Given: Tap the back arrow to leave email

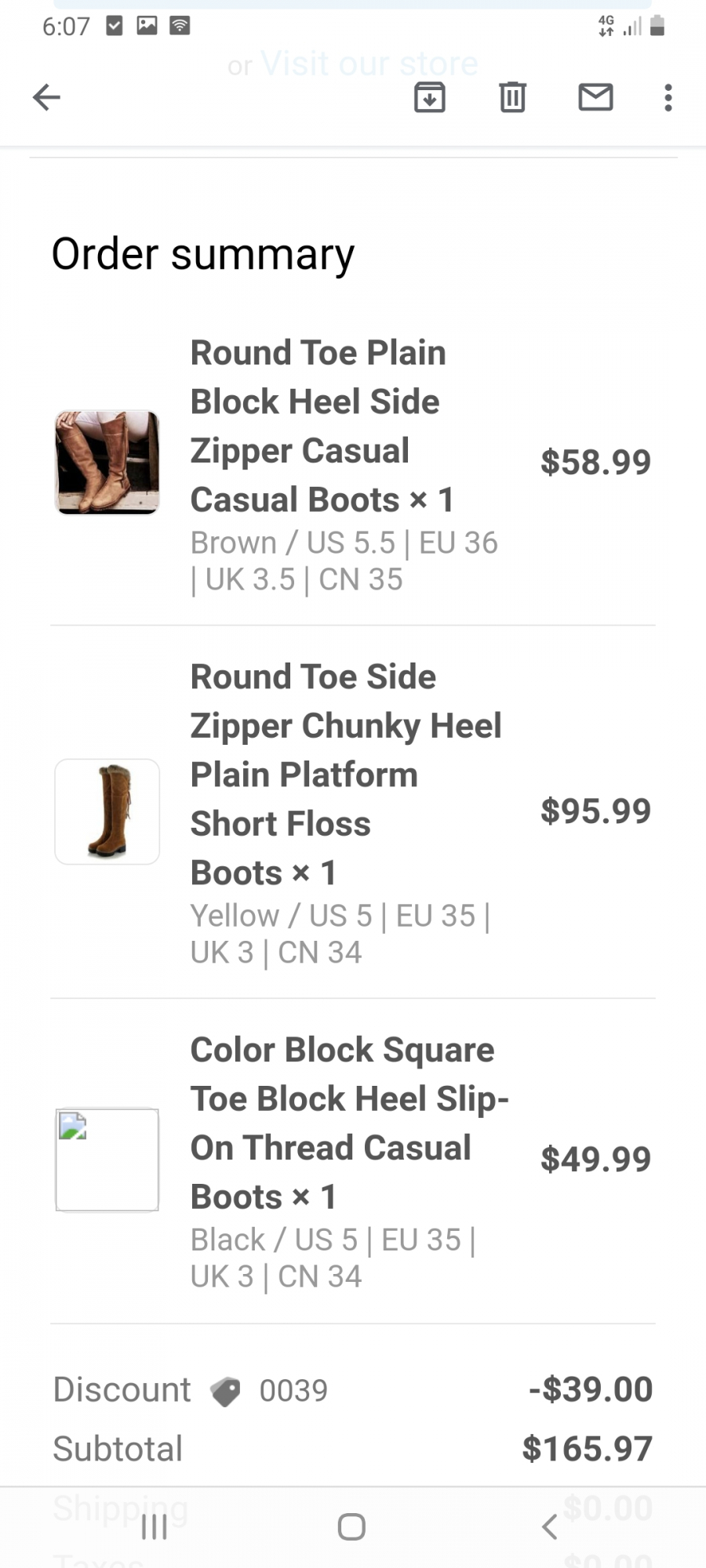Looking at the screenshot, I should tap(46, 97).
